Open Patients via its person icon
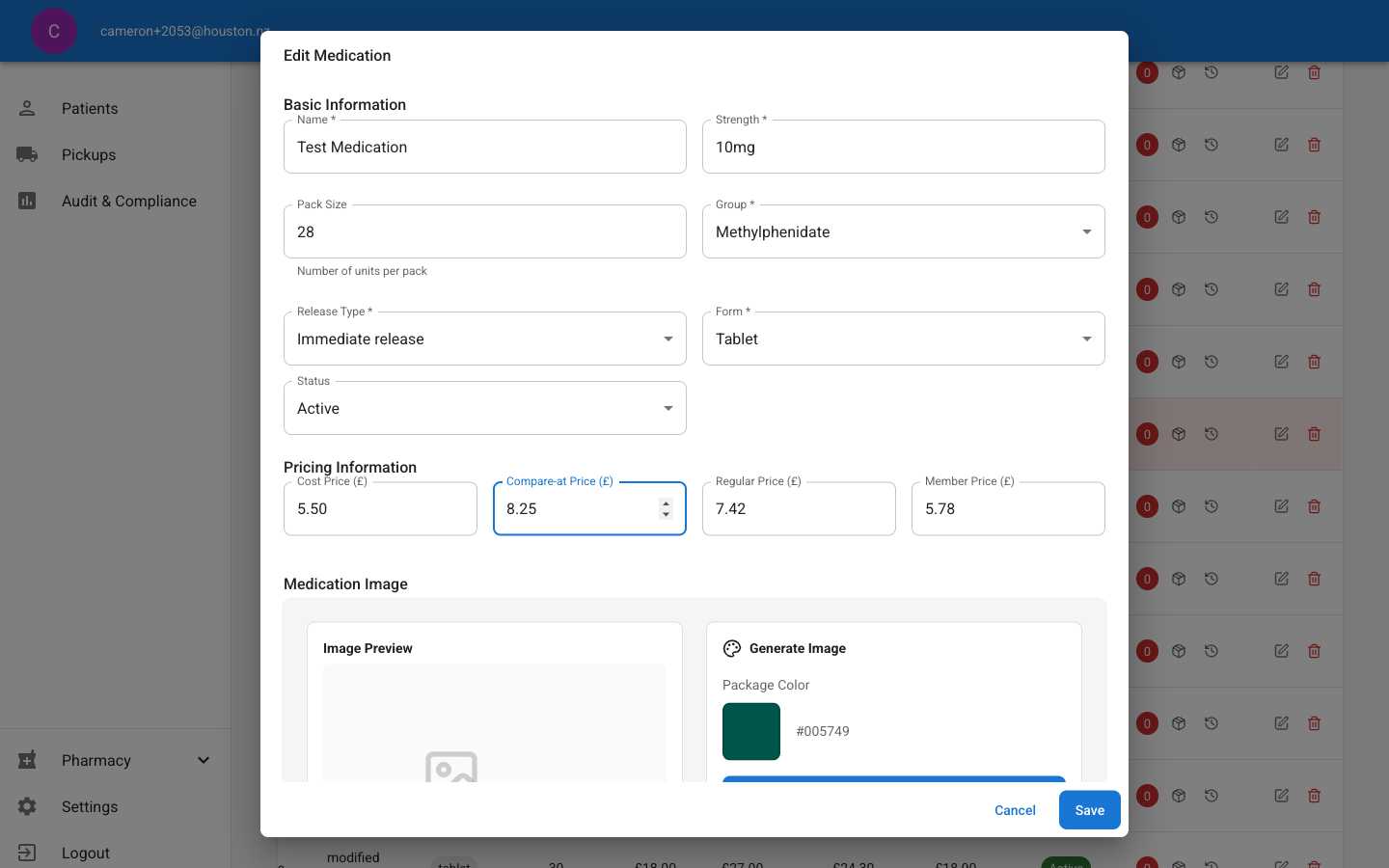 click(27, 108)
